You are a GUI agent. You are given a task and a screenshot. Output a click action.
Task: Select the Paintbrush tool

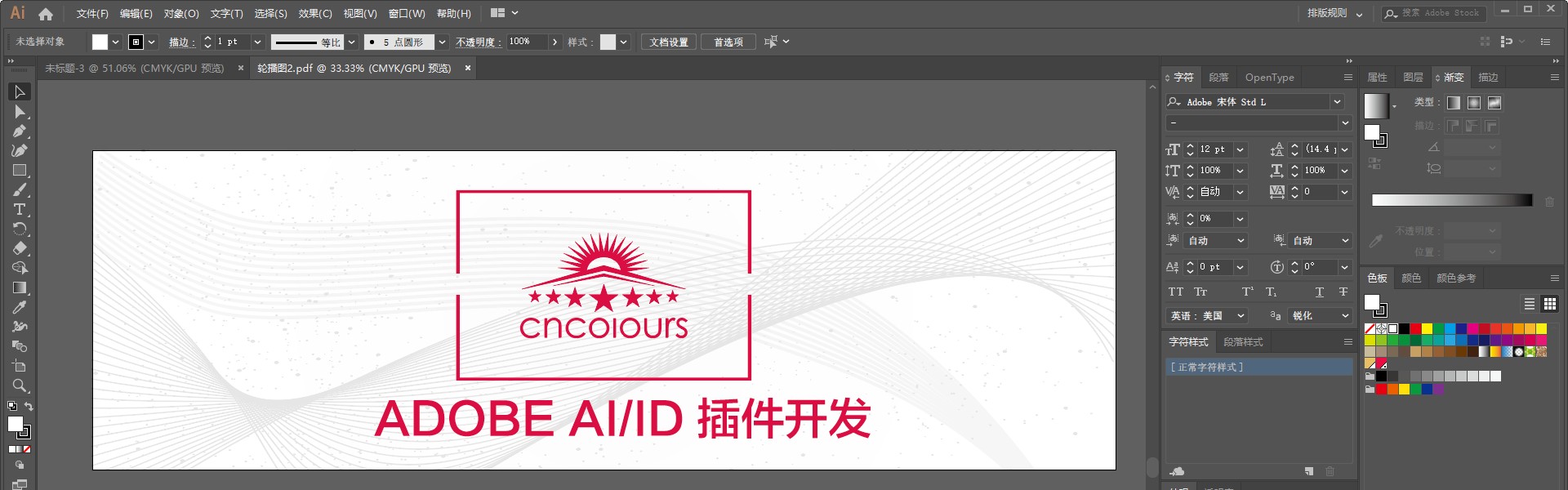(x=20, y=190)
